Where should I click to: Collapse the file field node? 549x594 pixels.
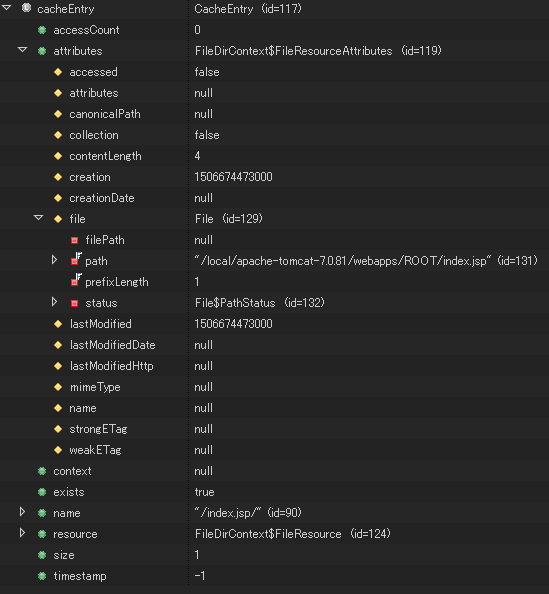point(39,218)
